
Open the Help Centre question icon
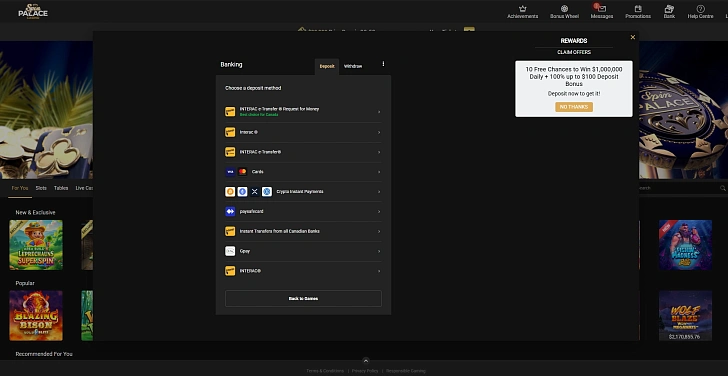(700, 9)
